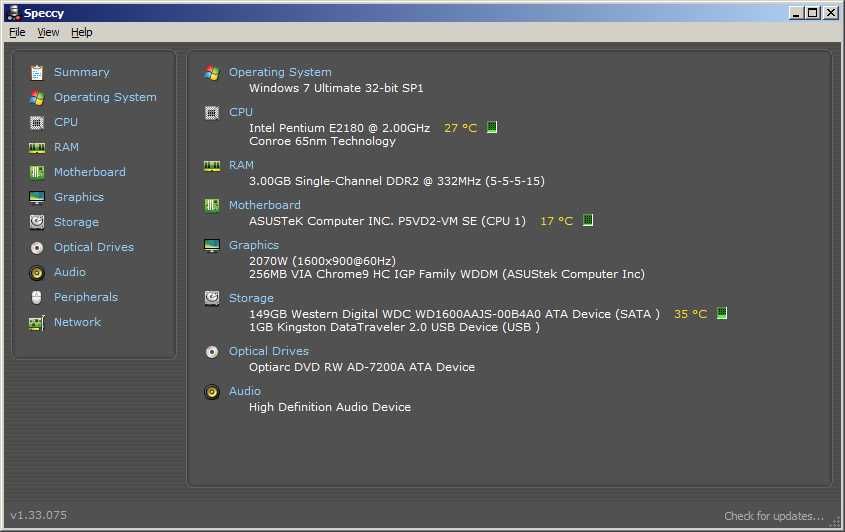Select Motherboard in the sidebar
The height and width of the screenshot is (532, 845).
pyautogui.click(x=89, y=172)
